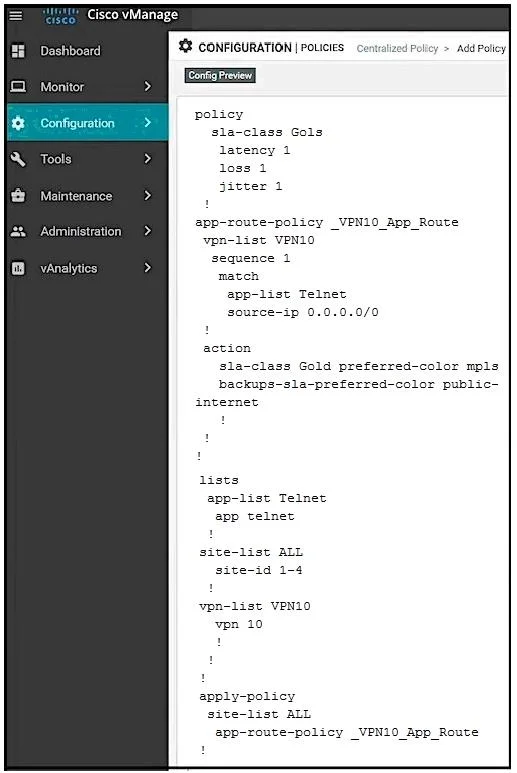The height and width of the screenshot is (773, 517).
Task: Expand the Tools submenu arrow
Action: click(147, 158)
